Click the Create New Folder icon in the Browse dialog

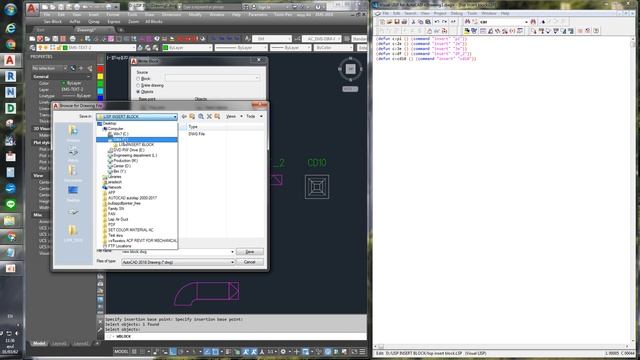point(217,116)
